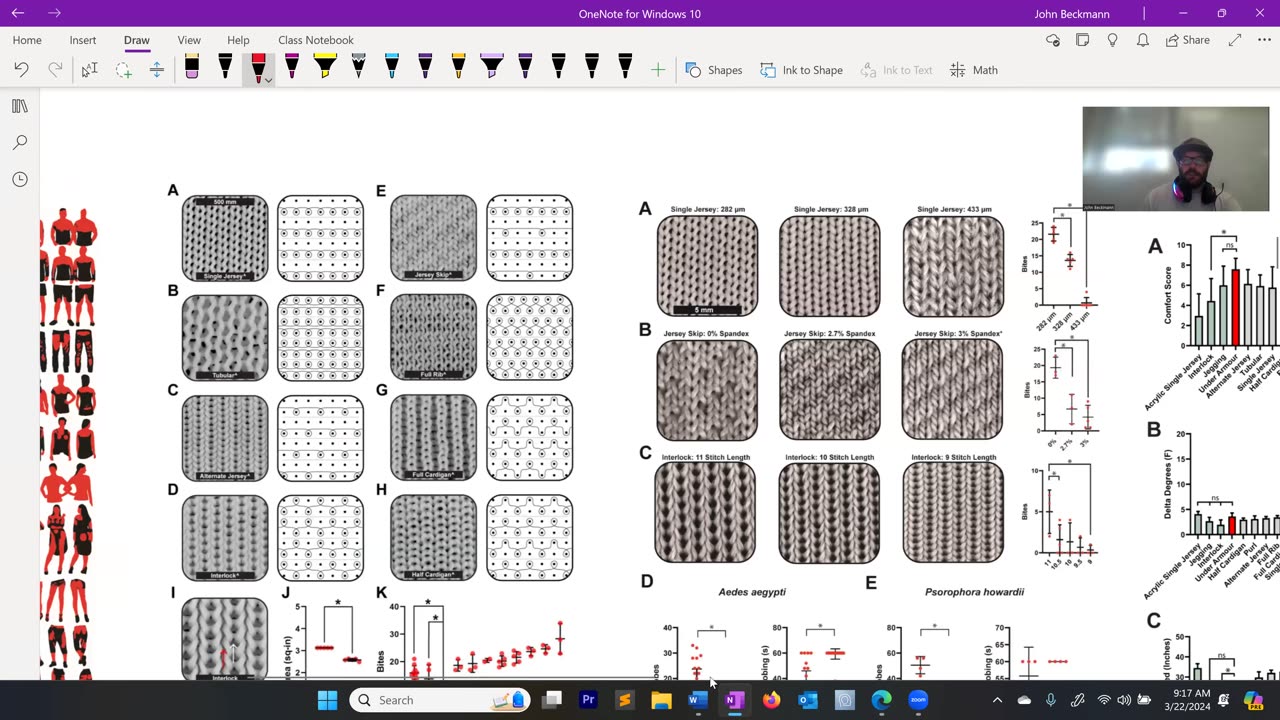Image resolution: width=1280 pixels, height=720 pixels.
Task: Open the feed sticky notes icon
Action: (1083, 40)
